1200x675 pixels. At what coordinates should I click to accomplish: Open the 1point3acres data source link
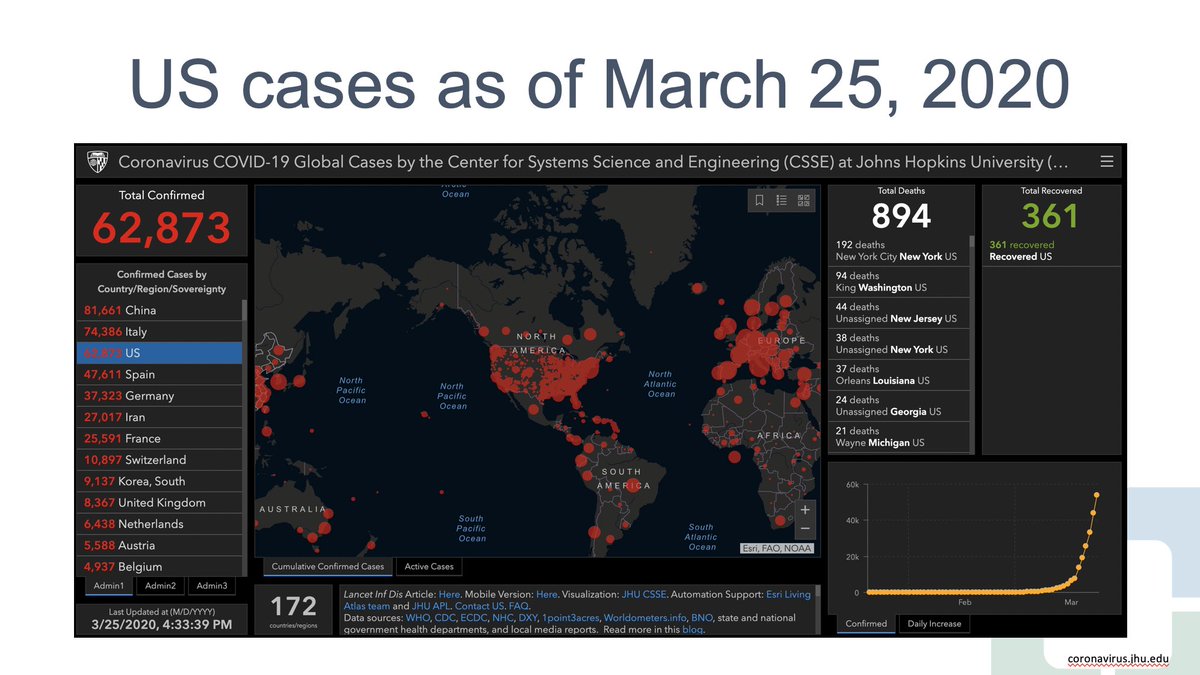[x=569, y=618]
